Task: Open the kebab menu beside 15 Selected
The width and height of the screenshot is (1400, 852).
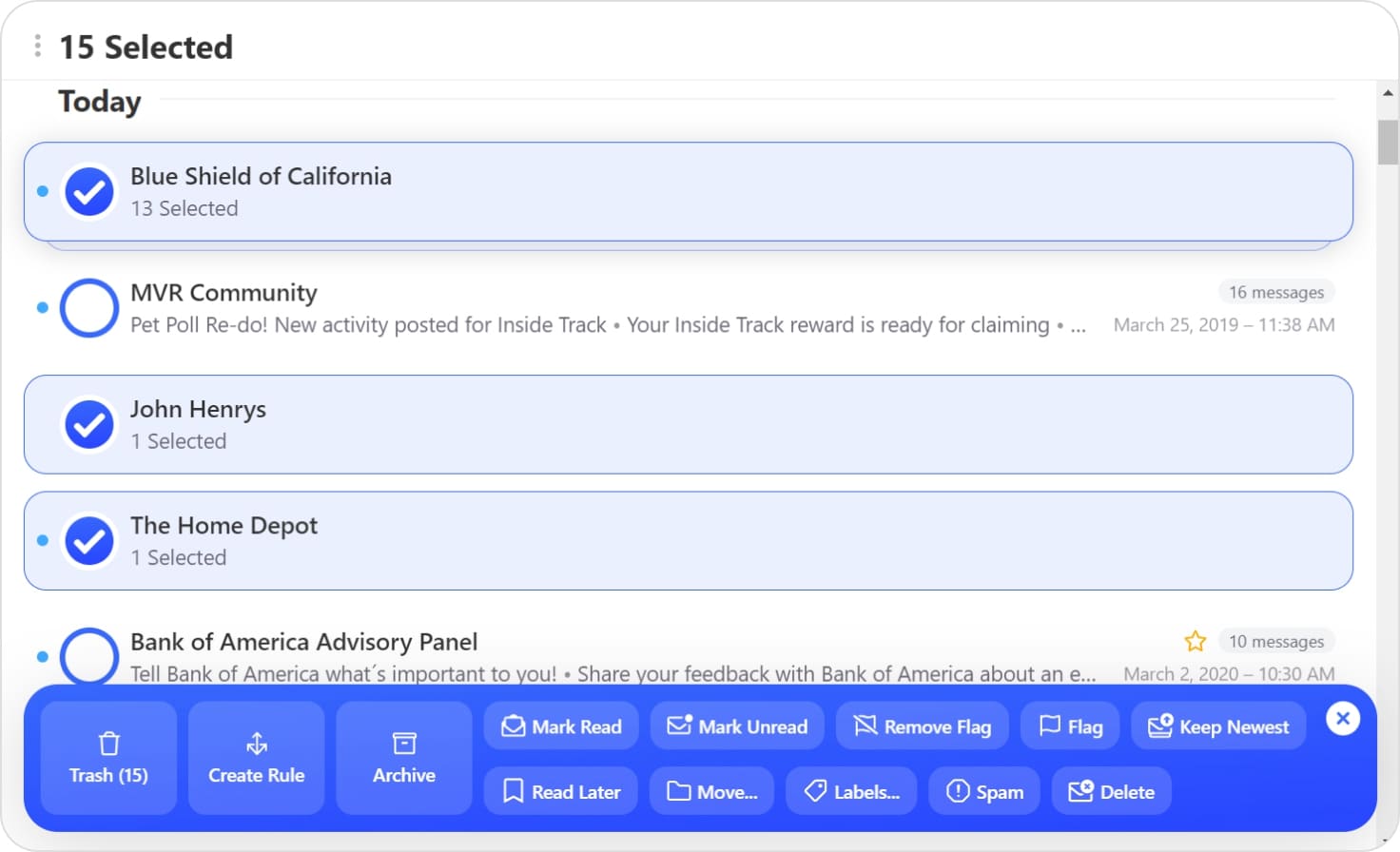Action: 36,45
